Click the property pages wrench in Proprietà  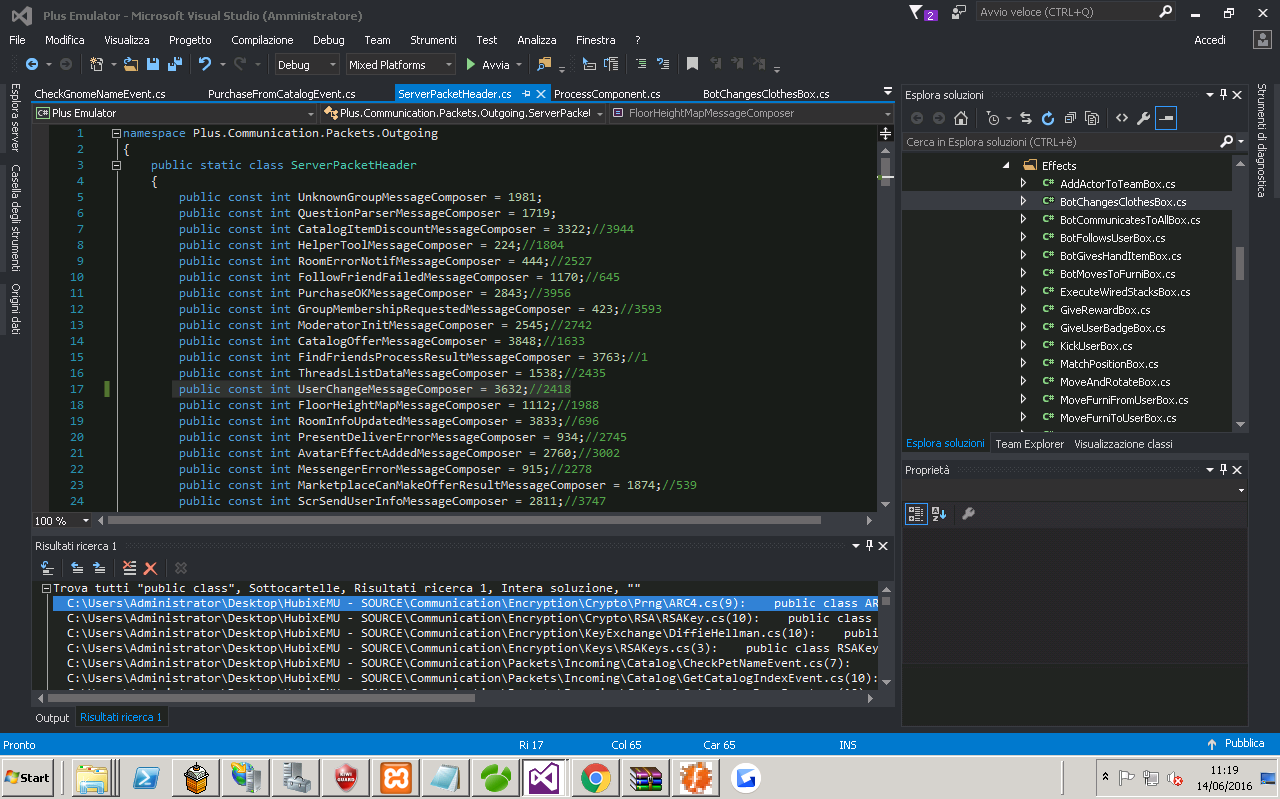(x=967, y=514)
